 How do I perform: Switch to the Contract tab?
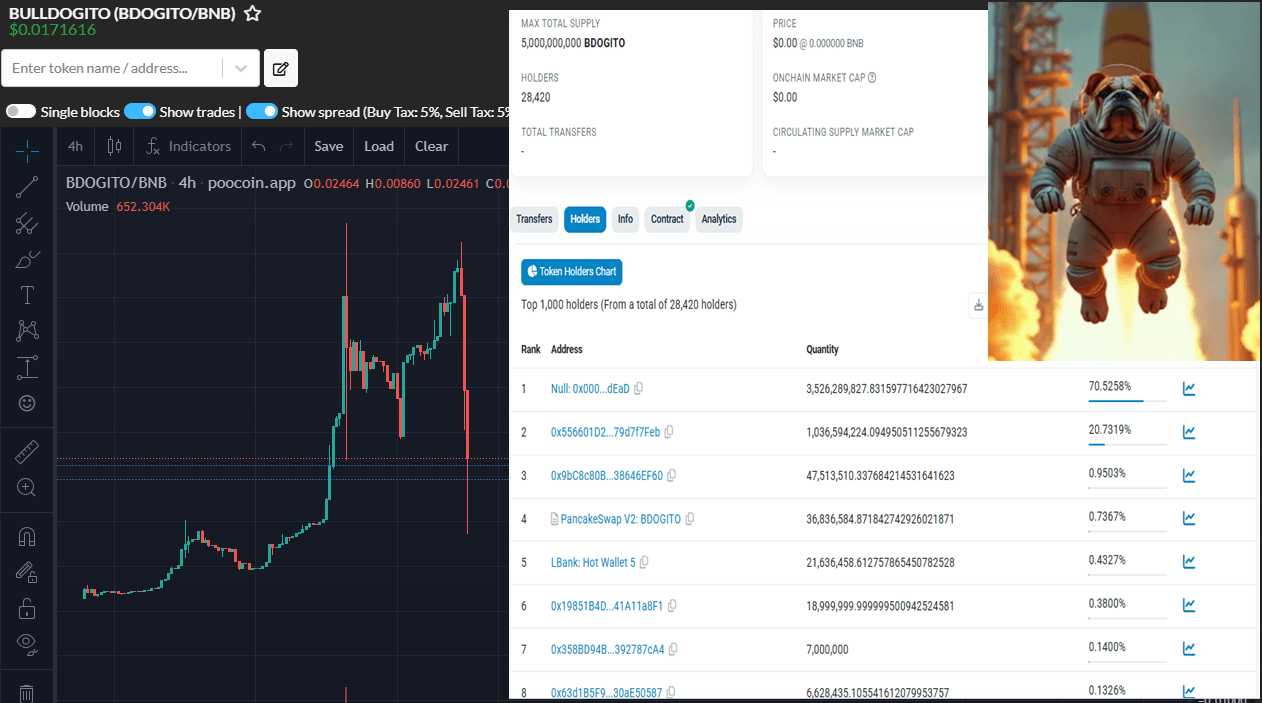point(667,219)
